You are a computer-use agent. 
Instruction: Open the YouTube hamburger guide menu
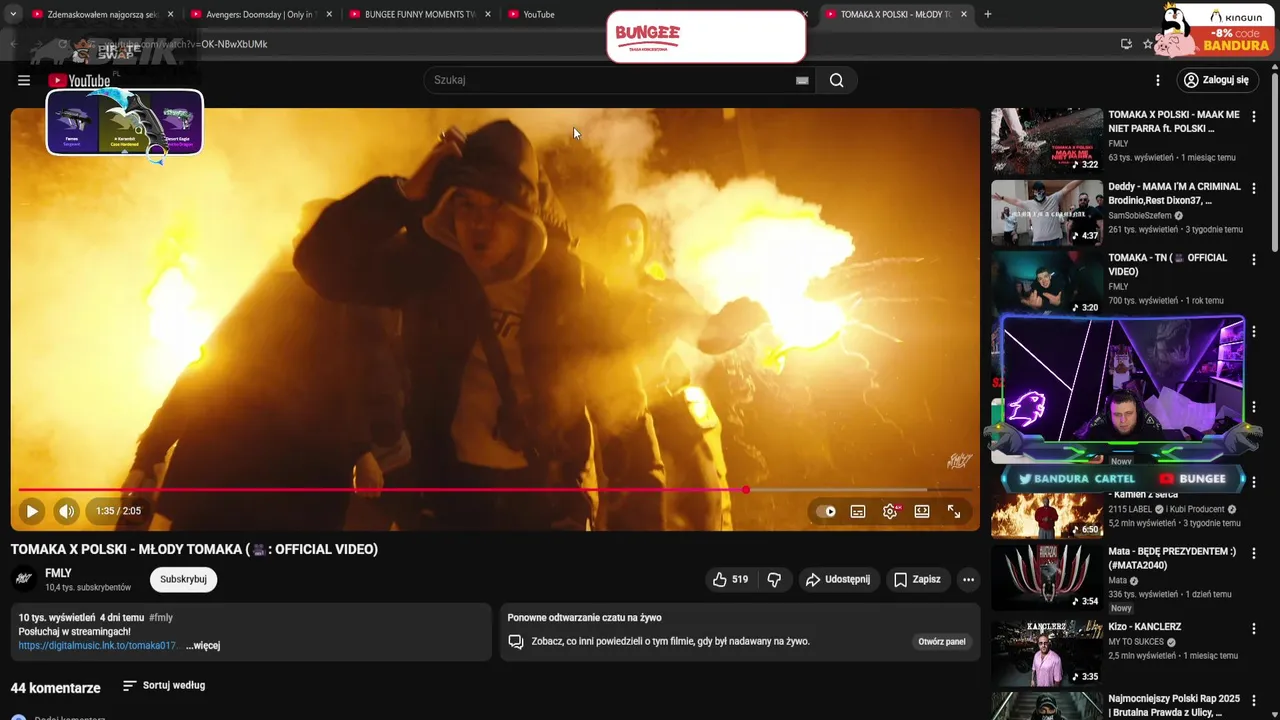[24, 80]
